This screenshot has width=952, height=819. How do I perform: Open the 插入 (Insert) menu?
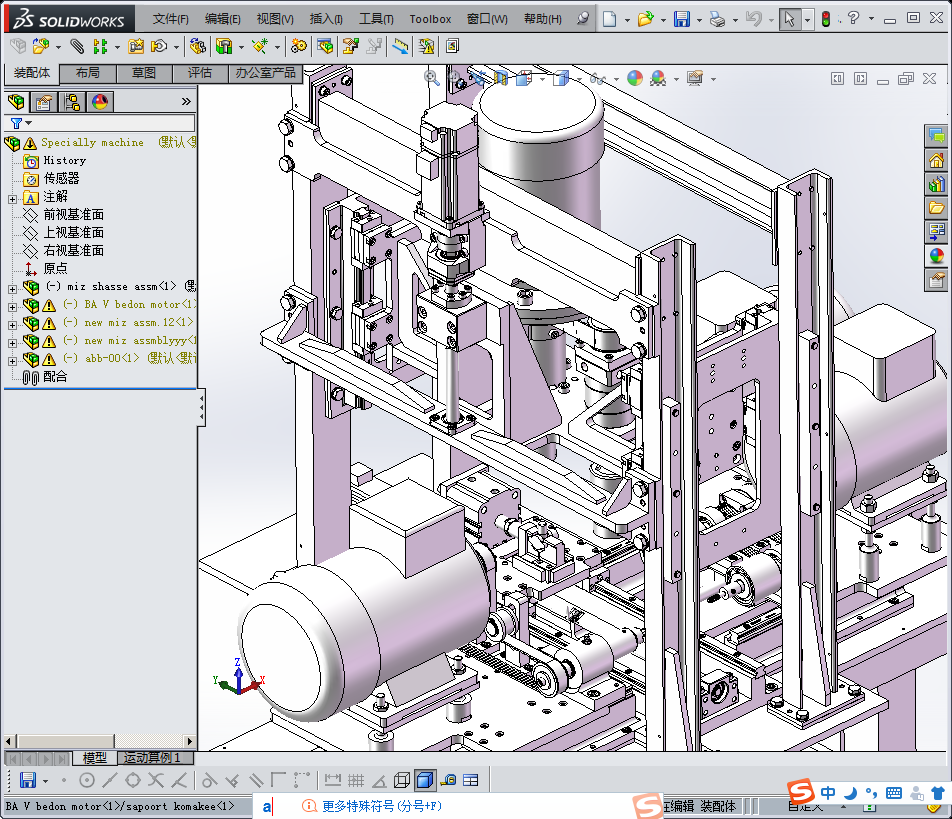tap(326, 19)
